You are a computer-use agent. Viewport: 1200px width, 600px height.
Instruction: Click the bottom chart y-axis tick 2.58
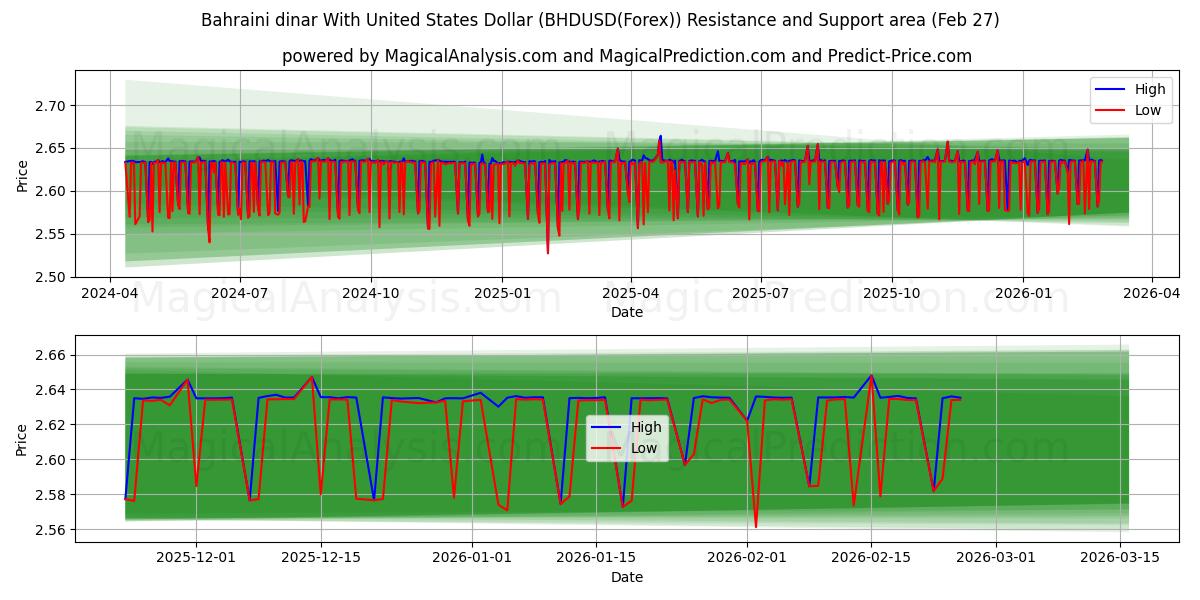pyautogui.click(x=51, y=495)
